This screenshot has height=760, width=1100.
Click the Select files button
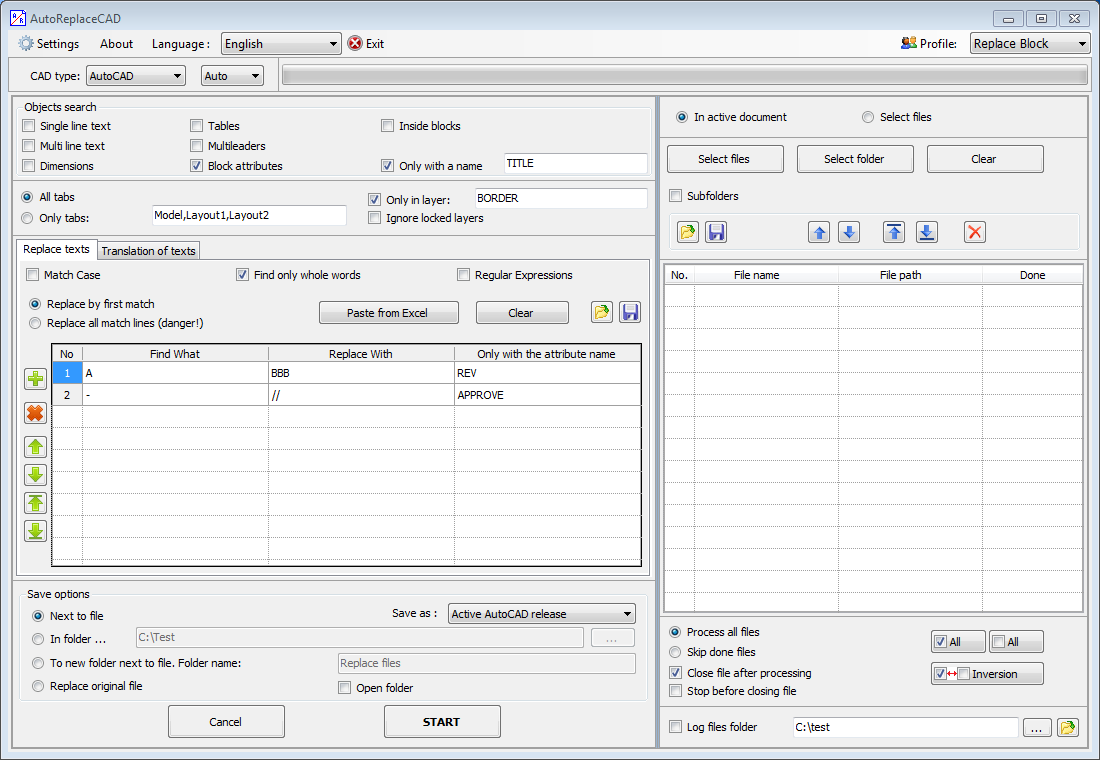(x=725, y=159)
